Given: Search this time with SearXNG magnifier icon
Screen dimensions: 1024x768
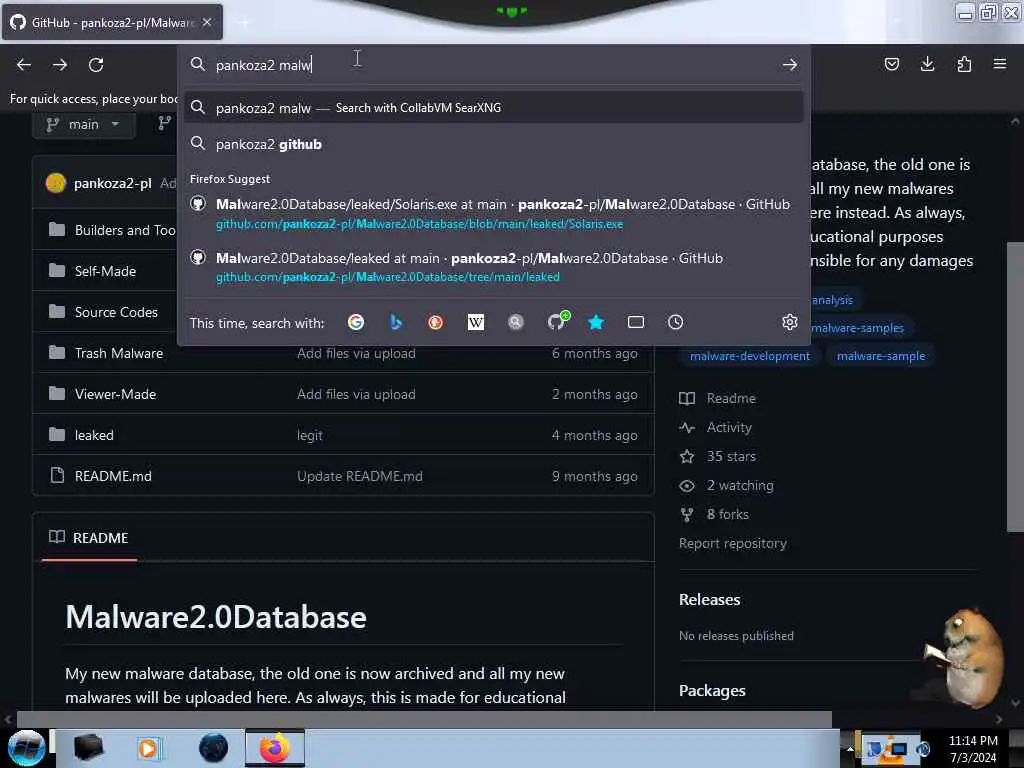Looking at the screenshot, I should [x=516, y=322].
